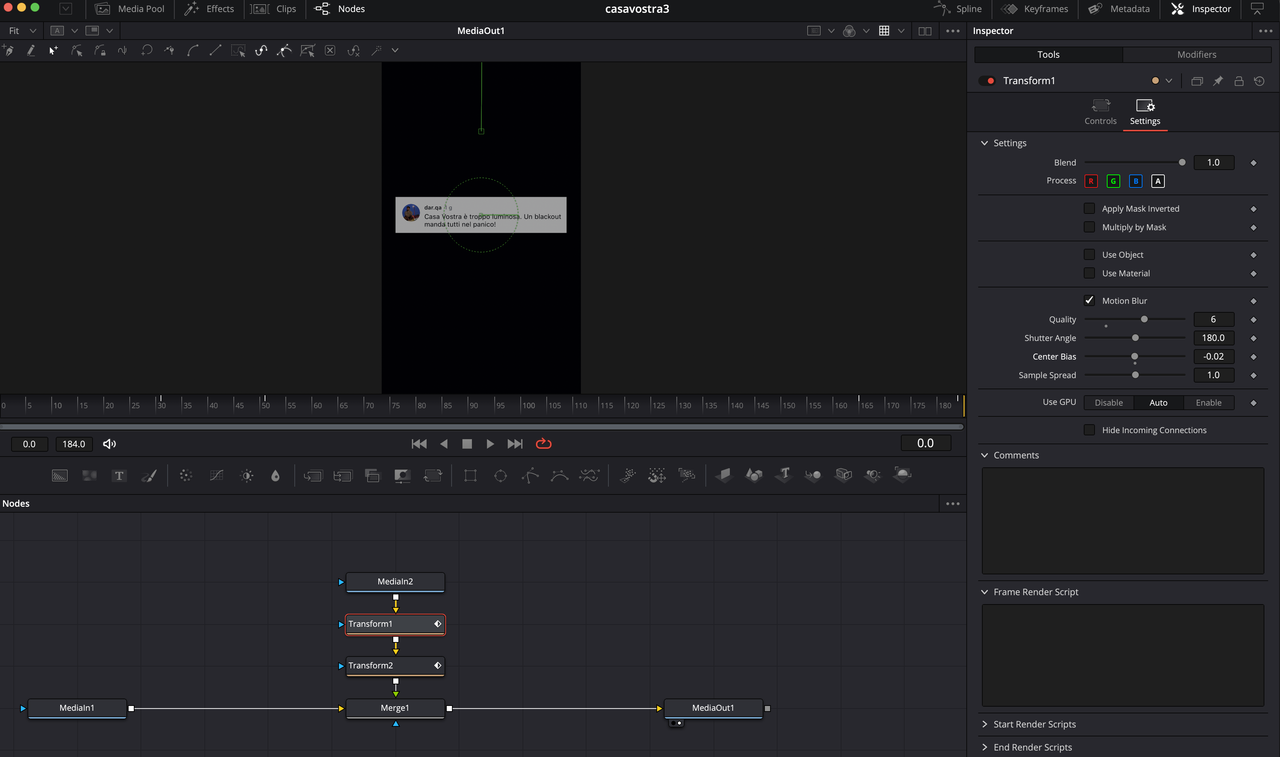
Task: Select the MediaOut1 node
Action: click(712, 708)
